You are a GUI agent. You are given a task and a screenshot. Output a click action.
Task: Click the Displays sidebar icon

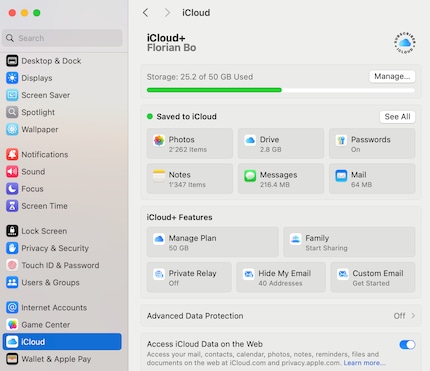[12, 78]
